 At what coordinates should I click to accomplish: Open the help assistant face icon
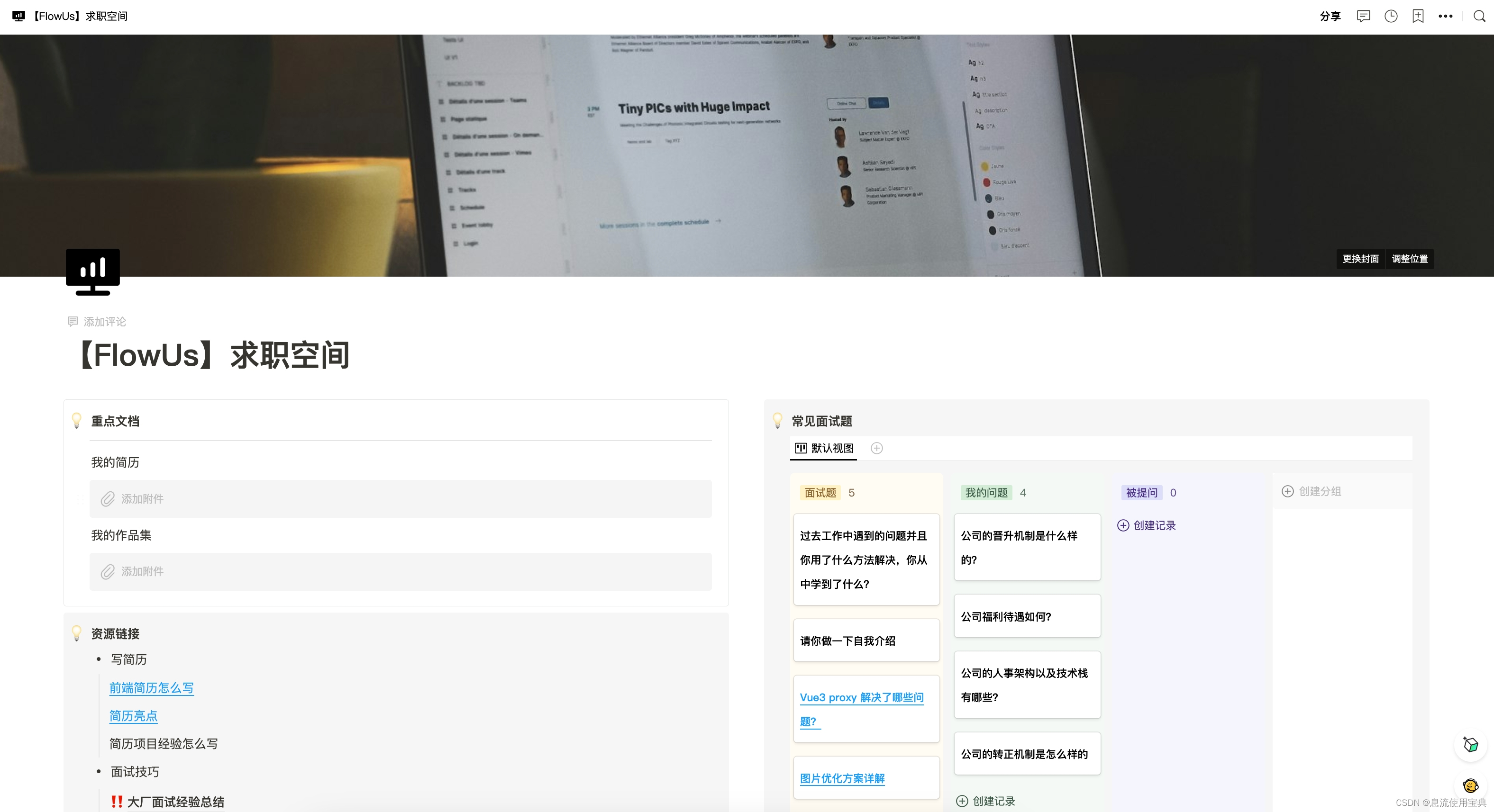(1470, 785)
